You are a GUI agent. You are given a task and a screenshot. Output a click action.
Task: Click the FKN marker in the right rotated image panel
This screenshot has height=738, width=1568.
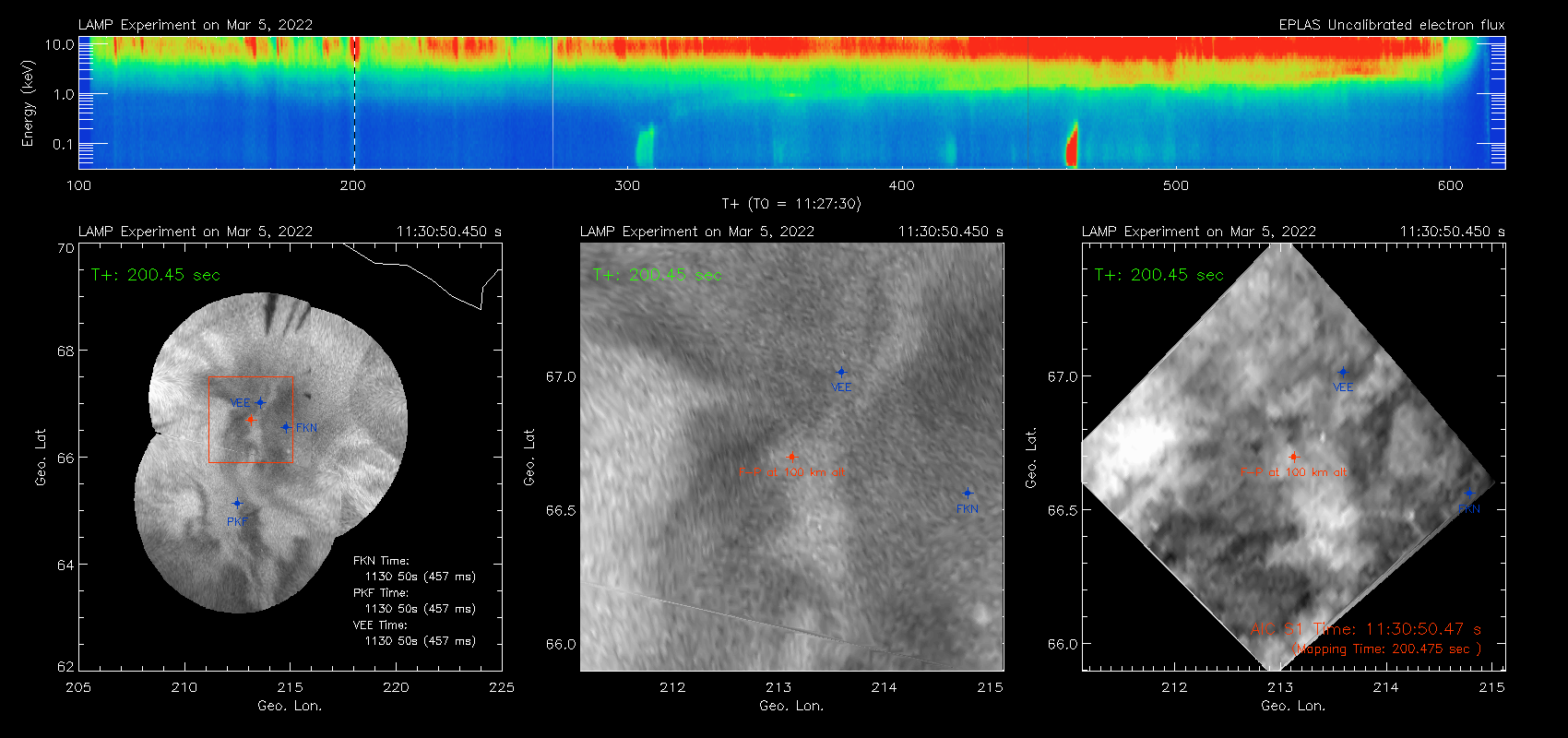1469,494
